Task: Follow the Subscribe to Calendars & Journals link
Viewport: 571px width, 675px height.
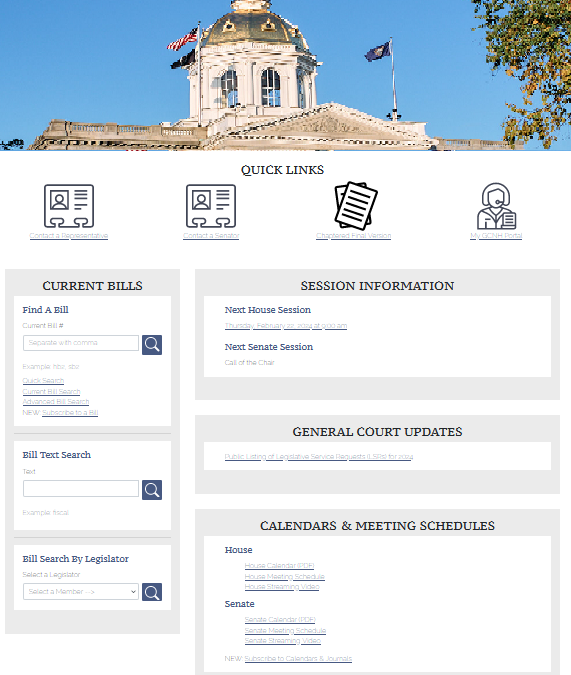Action: pos(298,659)
